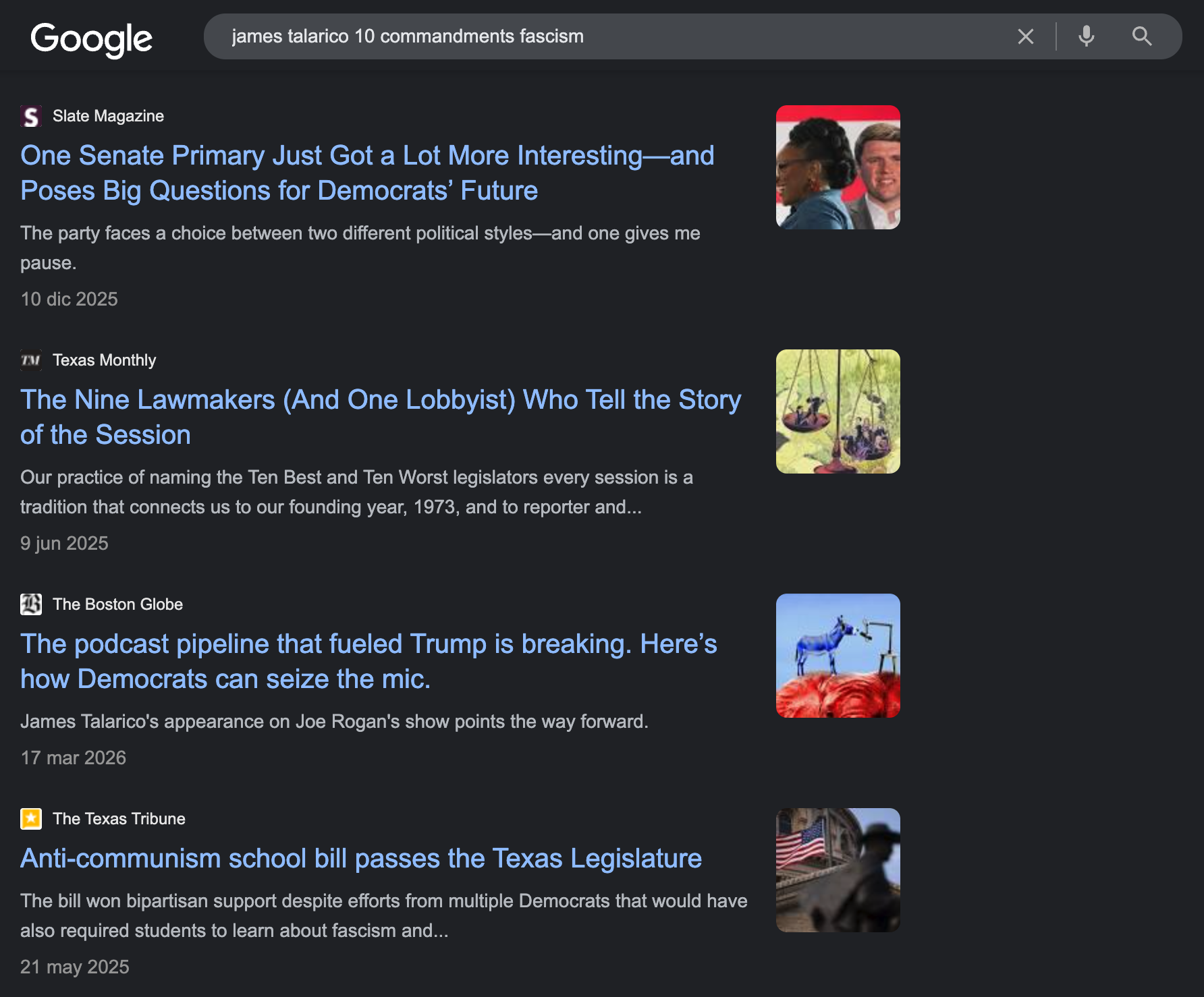Open the Boston Globe donkey illustration thumbnail
The height and width of the screenshot is (997, 1204).
coord(838,656)
